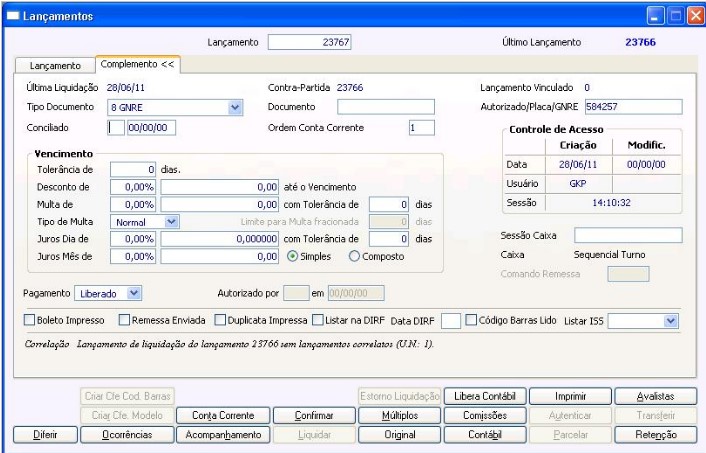Viewport: 706px width, 453px height.
Task: Expand the Tipo de Multa dropdown
Action: (171, 221)
